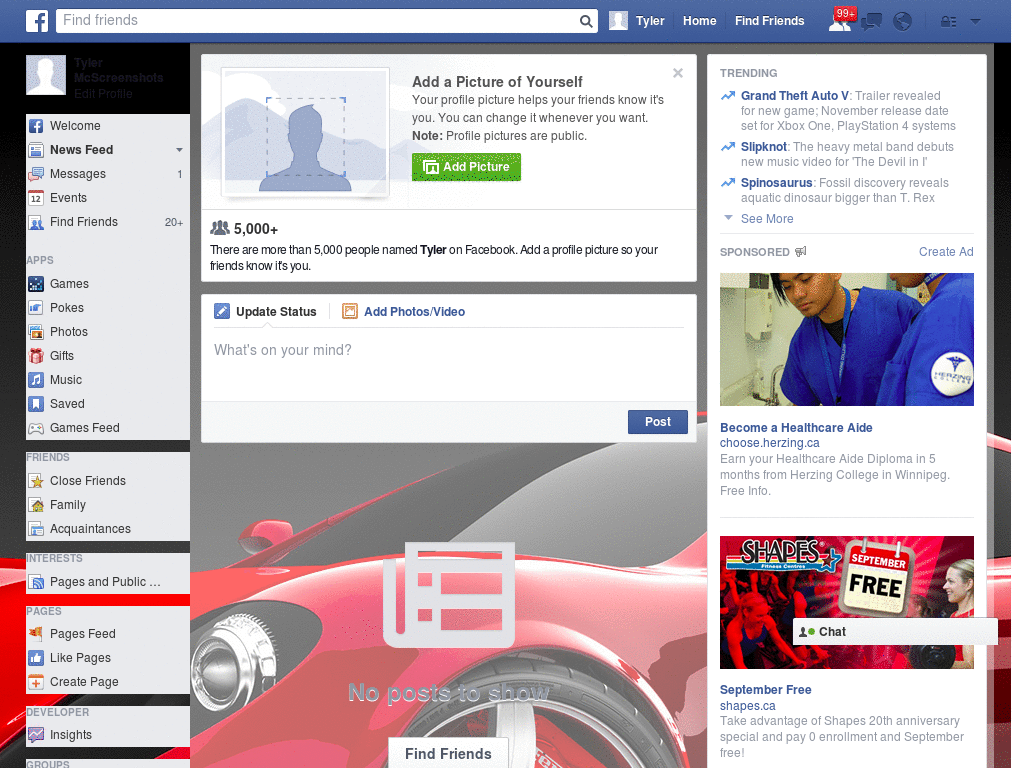Click the Gifts app icon
Screen dimensions: 1024x768
pyautogui.click(x=36, y=356)
